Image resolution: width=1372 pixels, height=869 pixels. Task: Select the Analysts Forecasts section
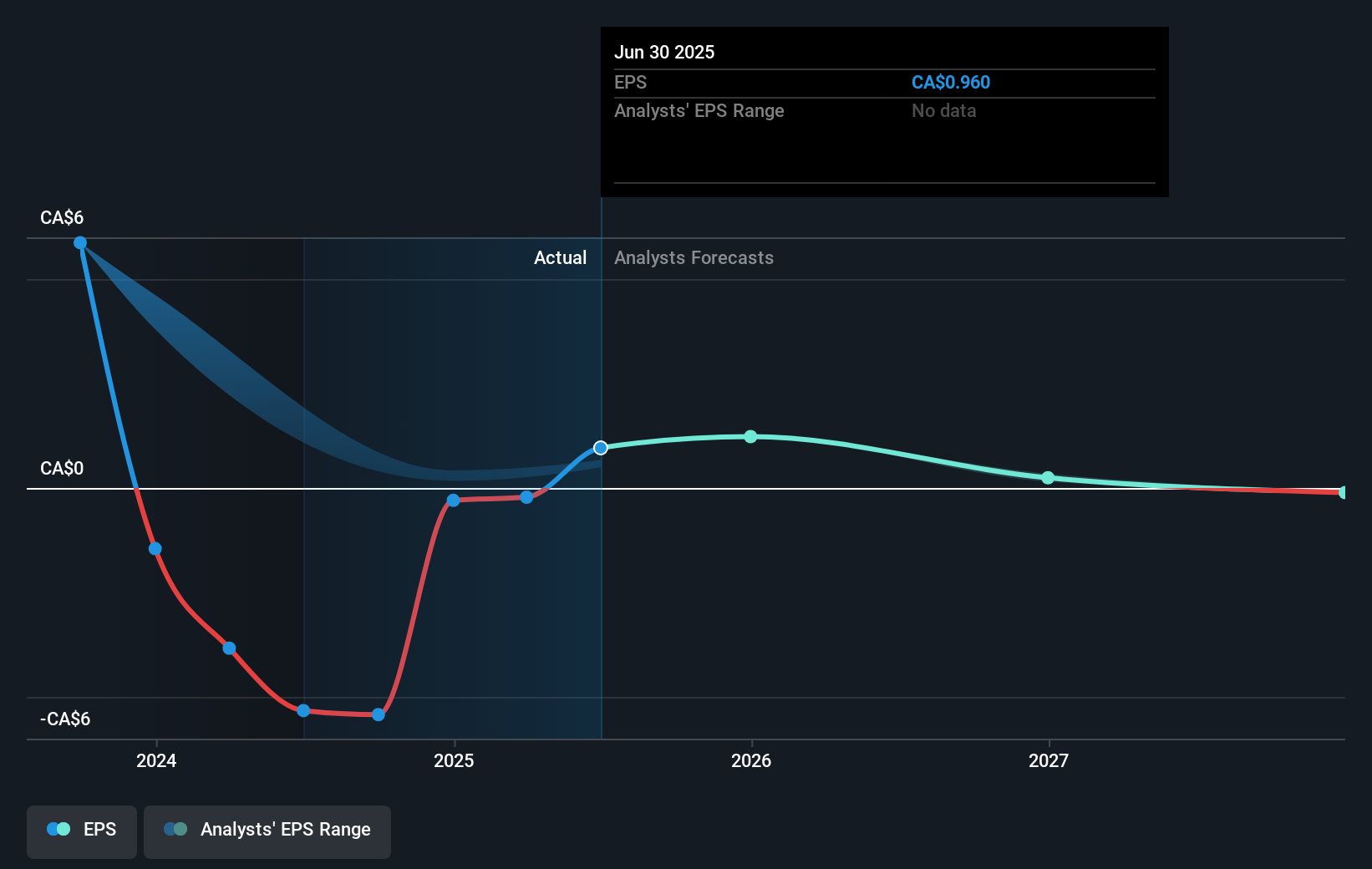pos(694,257)
